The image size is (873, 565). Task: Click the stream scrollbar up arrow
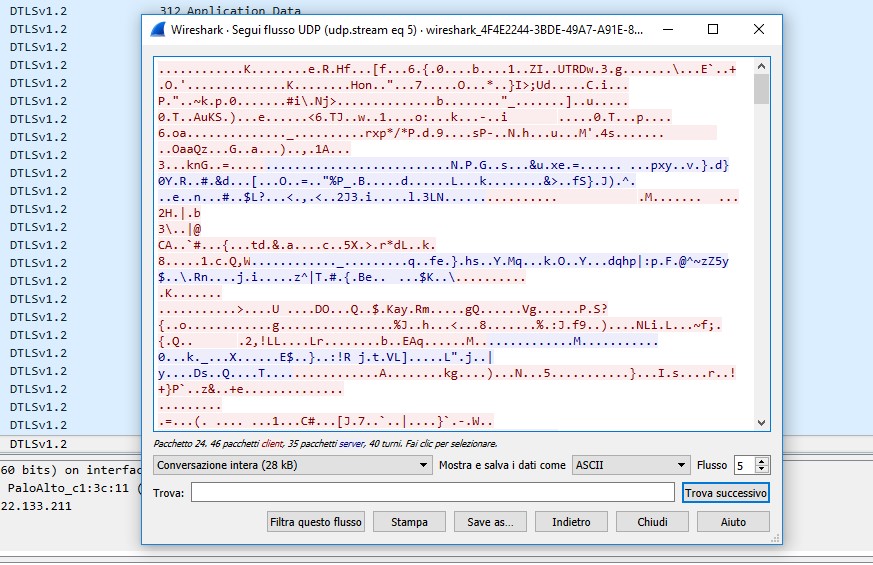point(761,66)
